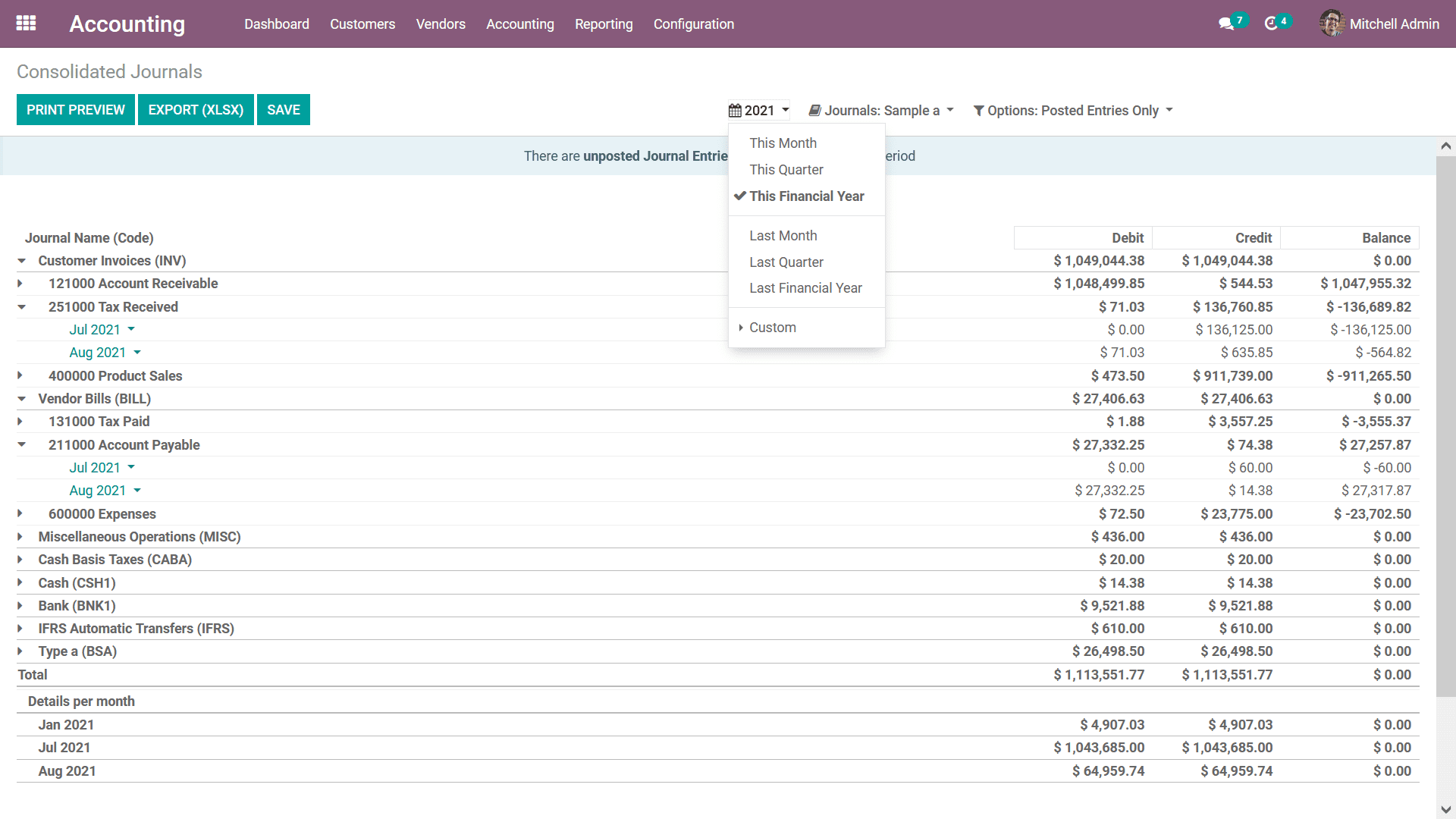Image resolution: width=1456 pixels, height=819 pixels.
Task: Click Total debit value $ 1,113,551.77
Action: pos(1098,675)
